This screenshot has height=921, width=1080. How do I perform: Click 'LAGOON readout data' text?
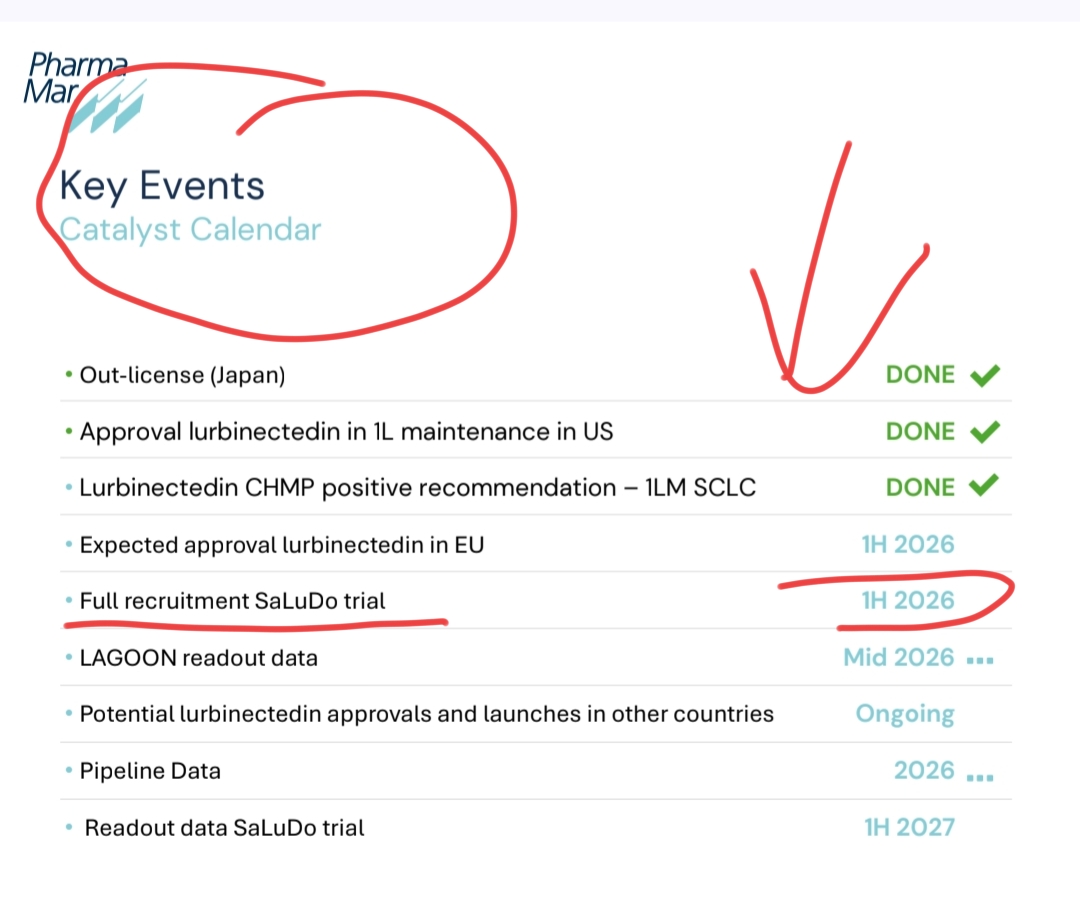199,658
